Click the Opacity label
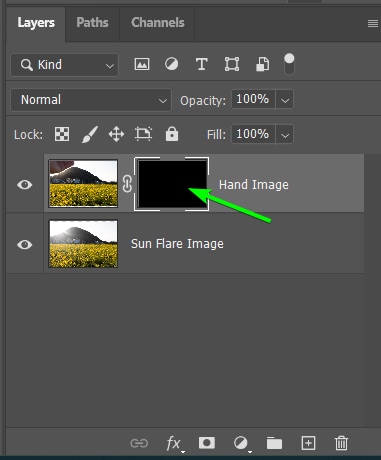 (203, 100)
